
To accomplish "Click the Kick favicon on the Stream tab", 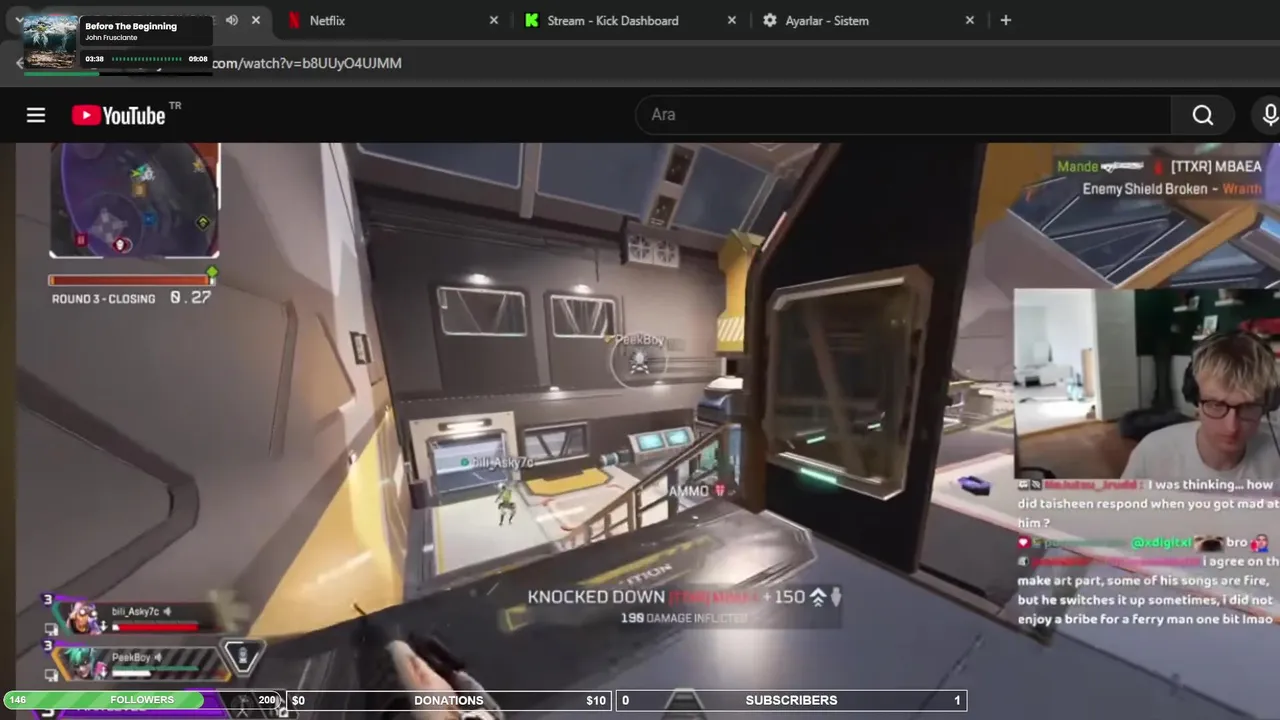I will click(532, 20).
